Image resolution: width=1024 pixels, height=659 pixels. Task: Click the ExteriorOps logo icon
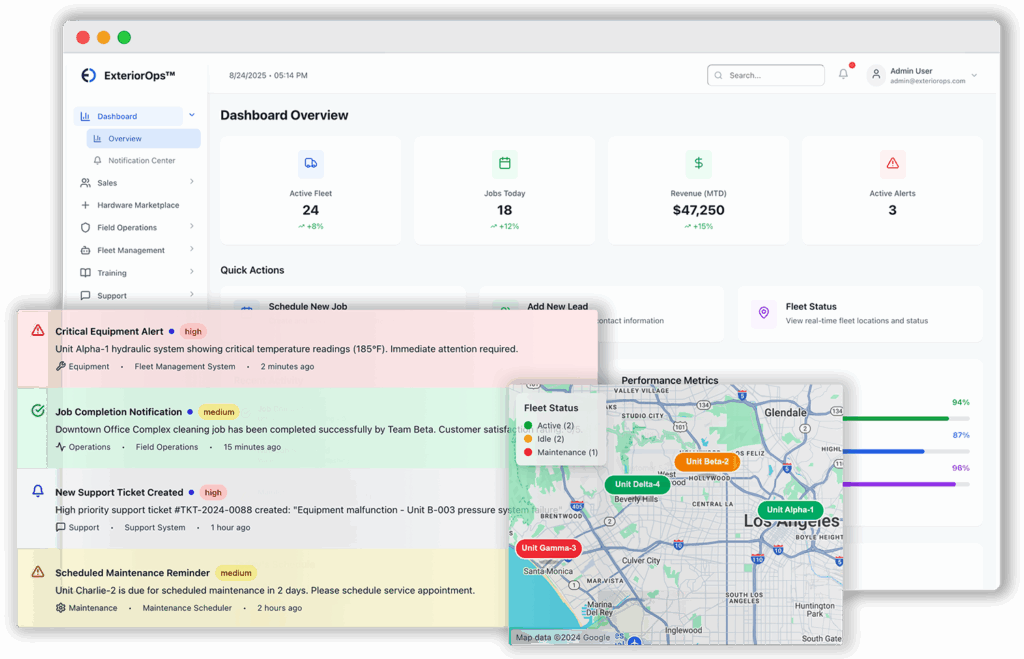click(88, 75)
